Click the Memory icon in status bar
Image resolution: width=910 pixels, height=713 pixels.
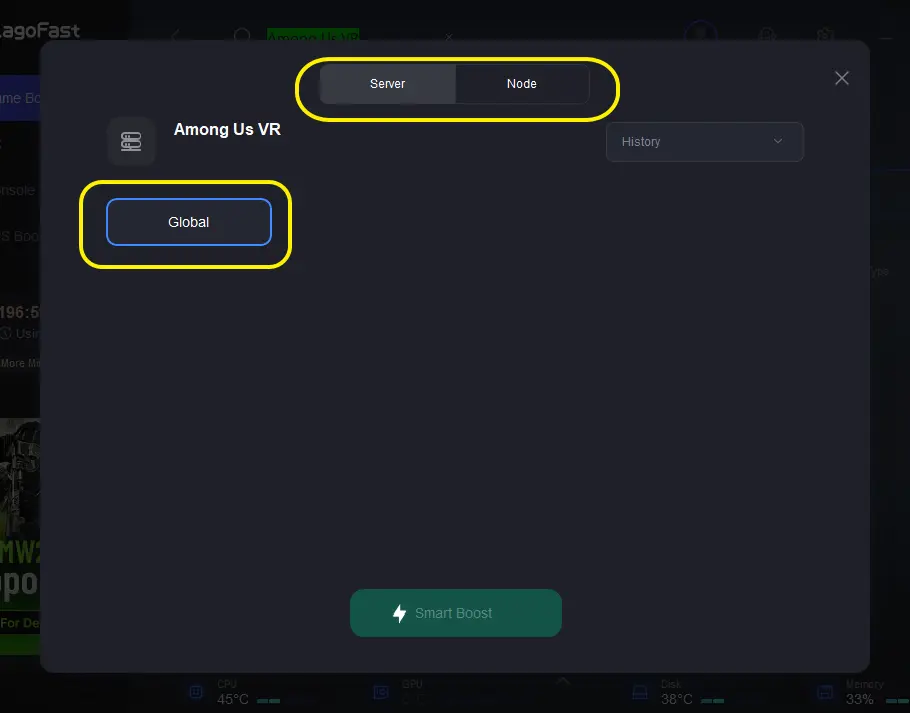(x=825, y=692)
